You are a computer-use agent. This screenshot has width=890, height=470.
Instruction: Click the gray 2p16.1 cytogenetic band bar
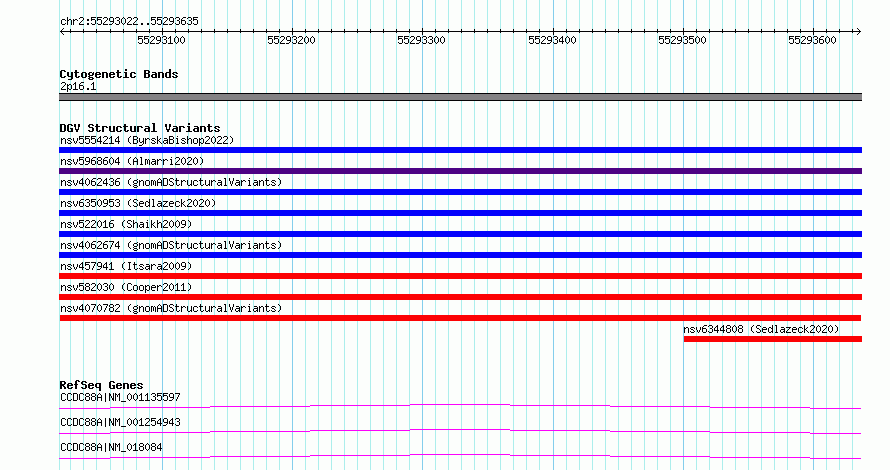point(460,97)
